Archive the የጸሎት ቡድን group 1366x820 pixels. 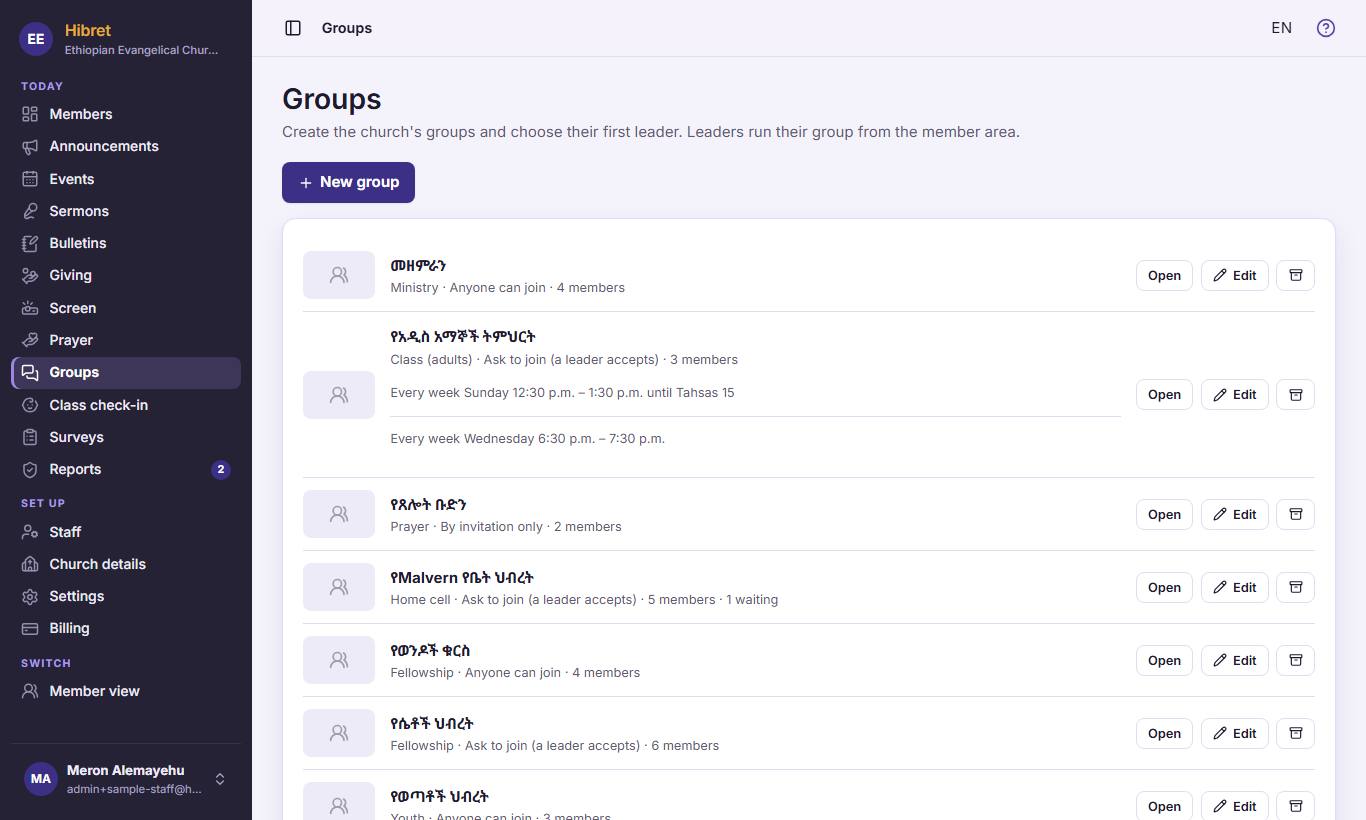tap(1295, 514)
